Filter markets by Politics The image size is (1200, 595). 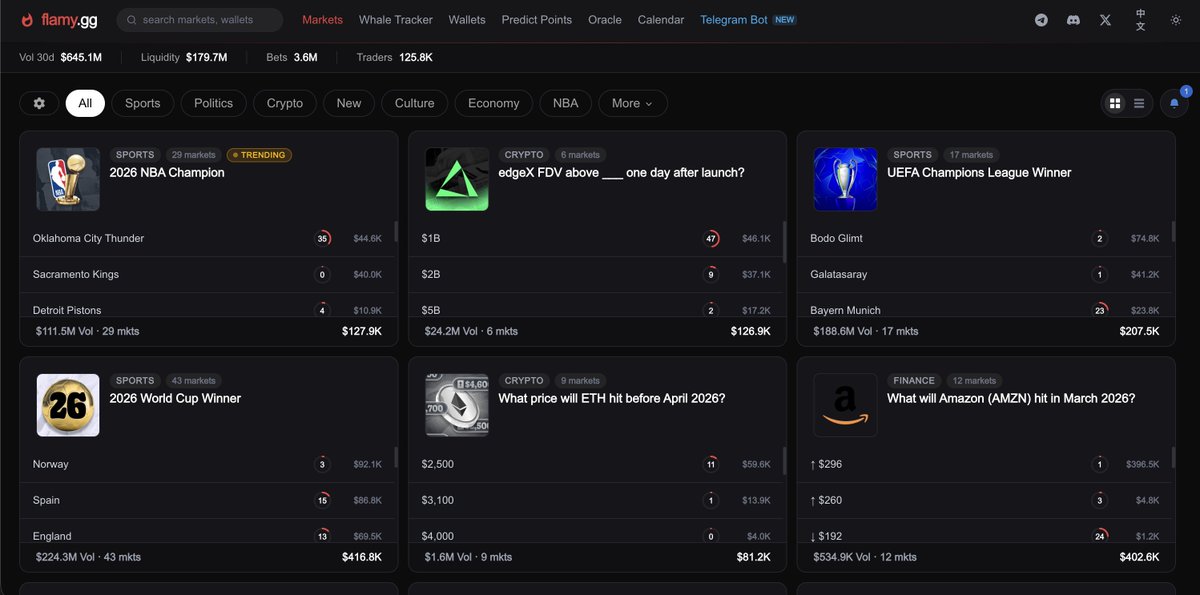tap(213, 103)
